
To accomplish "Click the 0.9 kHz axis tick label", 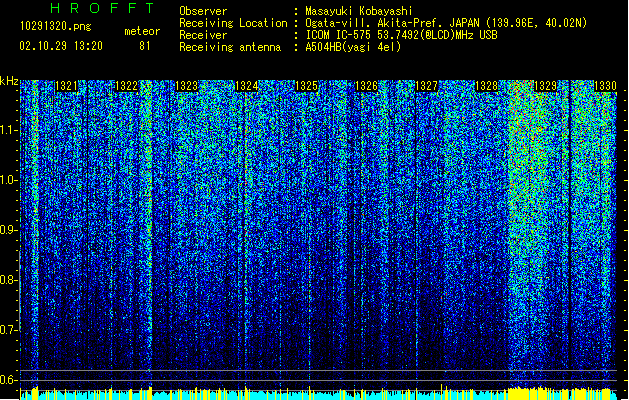I will pyautogui.click(x=9, y=230).
